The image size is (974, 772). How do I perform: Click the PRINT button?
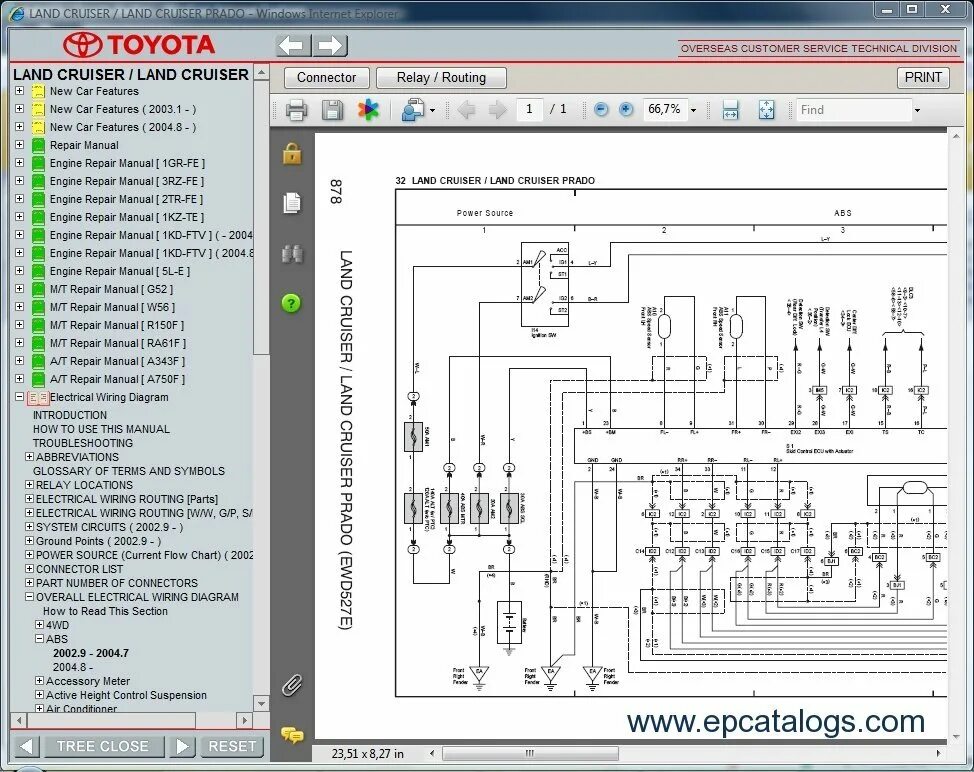(x=923, y=77)
